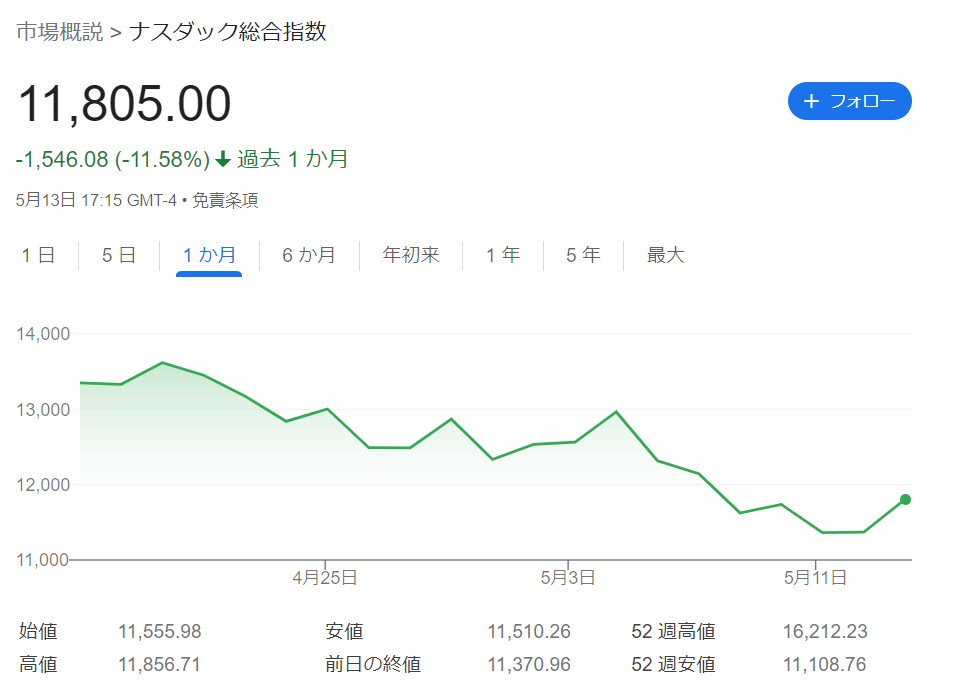Screen dimensions: 968x687
Task: Switch to the 5 日 range tab
Action: click(119, 255)
